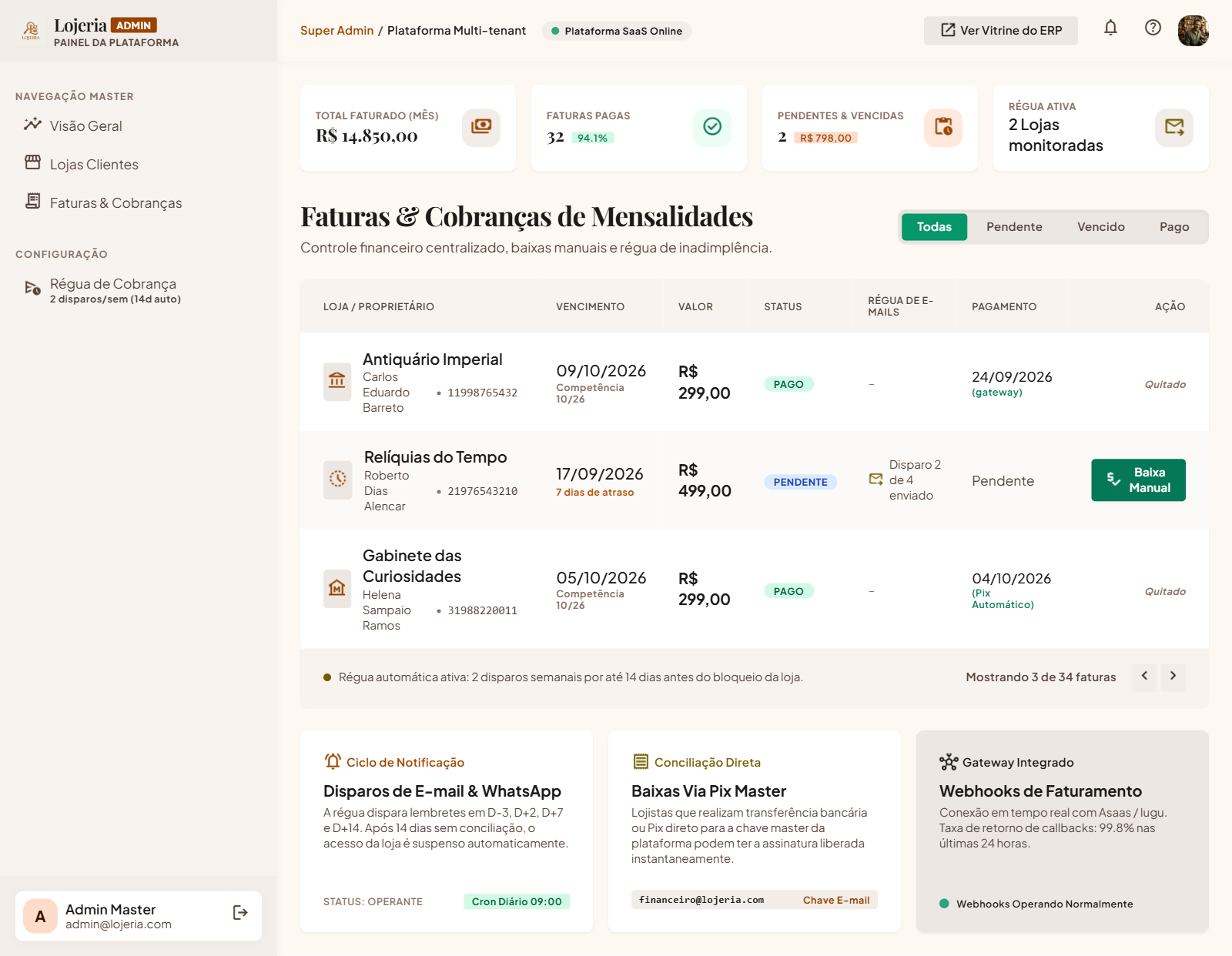Click the Relíquias do Tempo clock icon
1232x956 pixels.
[x=338, y=480]
